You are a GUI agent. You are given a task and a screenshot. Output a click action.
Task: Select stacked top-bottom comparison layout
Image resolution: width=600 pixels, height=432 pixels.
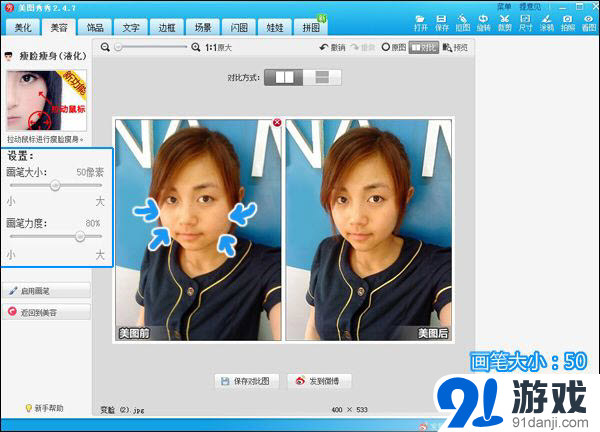click(322, 78)
